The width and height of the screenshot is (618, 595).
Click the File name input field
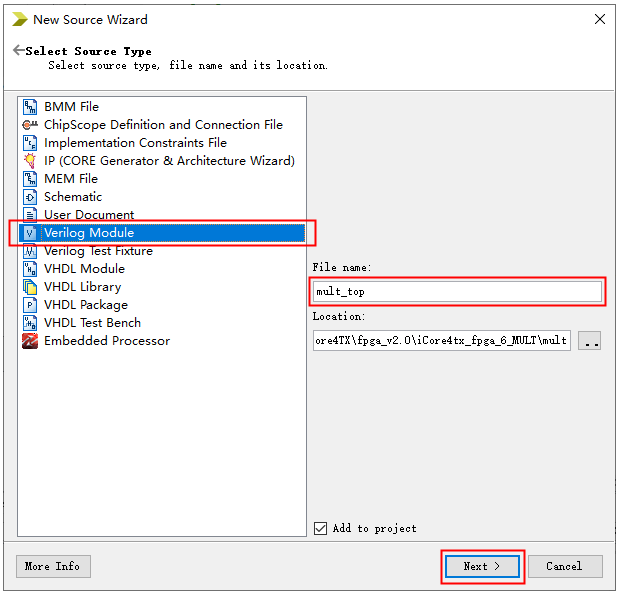[x=457, y=291]
